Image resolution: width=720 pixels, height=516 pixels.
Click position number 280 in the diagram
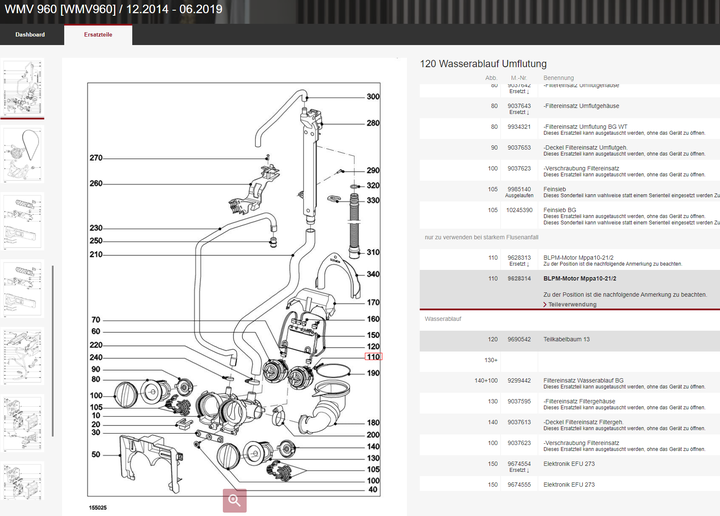373,123
